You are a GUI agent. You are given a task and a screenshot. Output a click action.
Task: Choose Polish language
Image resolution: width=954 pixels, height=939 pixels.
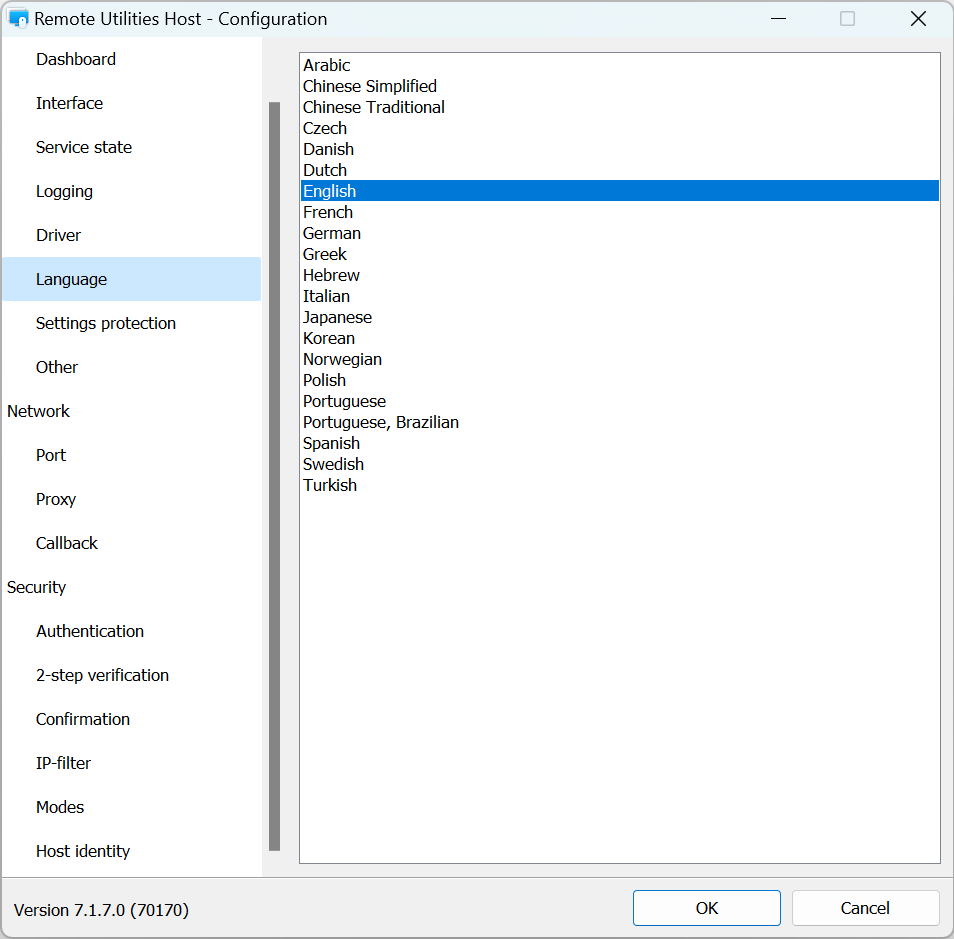(619, 380)
